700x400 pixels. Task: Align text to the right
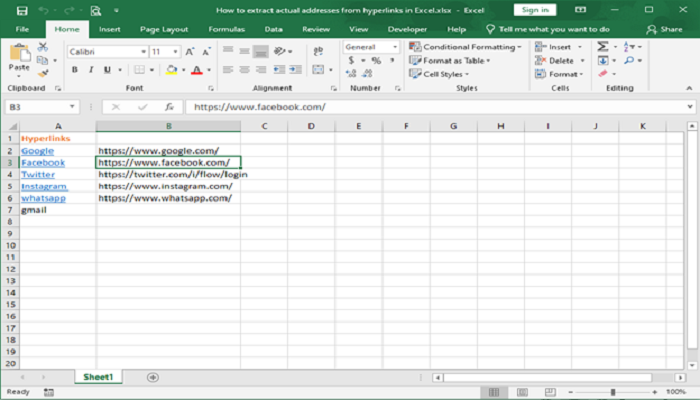(261, 70)
